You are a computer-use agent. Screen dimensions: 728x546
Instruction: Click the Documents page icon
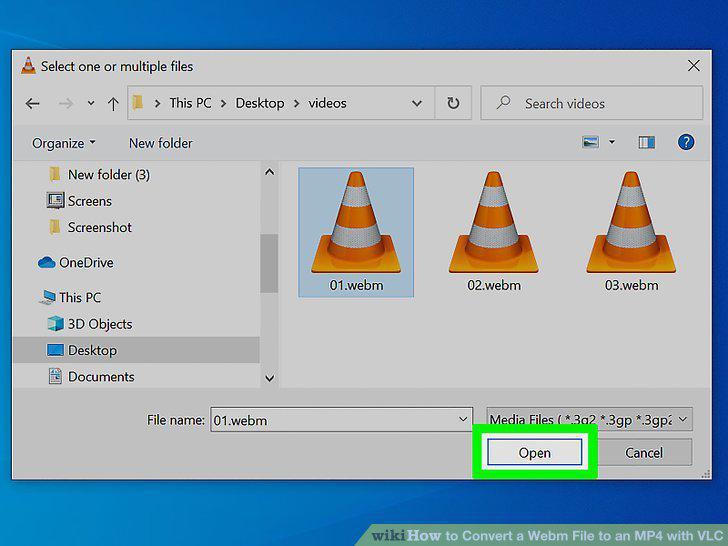(x=55, y=376)
